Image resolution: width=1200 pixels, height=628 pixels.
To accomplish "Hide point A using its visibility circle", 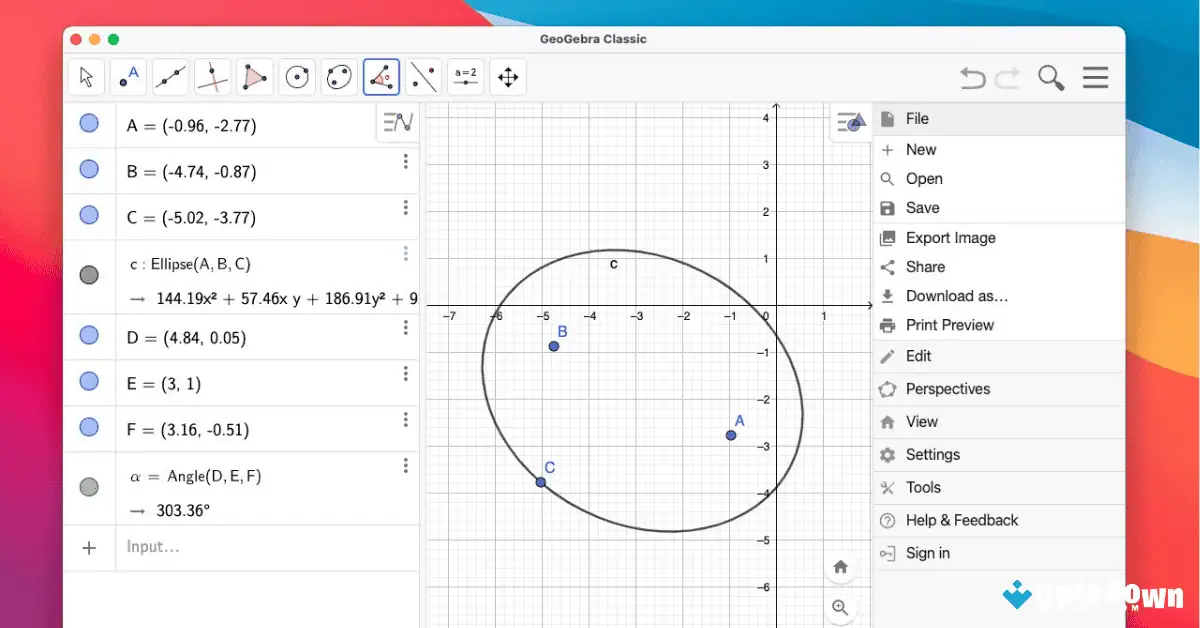I will point(90,122).
